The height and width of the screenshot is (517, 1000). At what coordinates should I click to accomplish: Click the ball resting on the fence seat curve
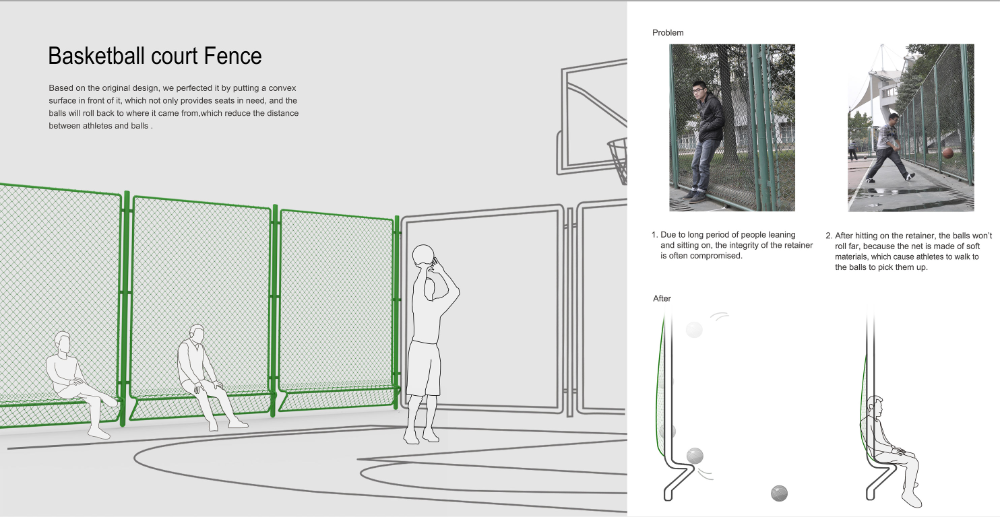coord(695,456)
